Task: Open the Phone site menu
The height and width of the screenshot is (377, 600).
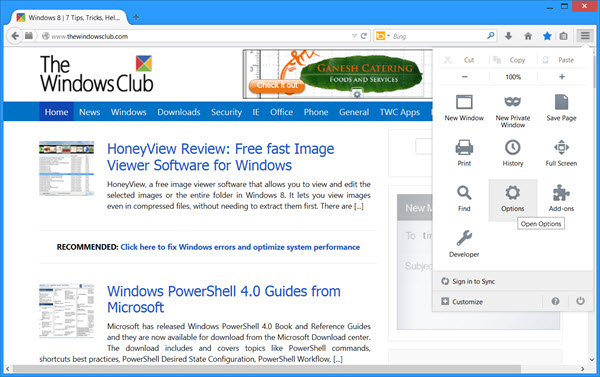Action: pos(316,112)
